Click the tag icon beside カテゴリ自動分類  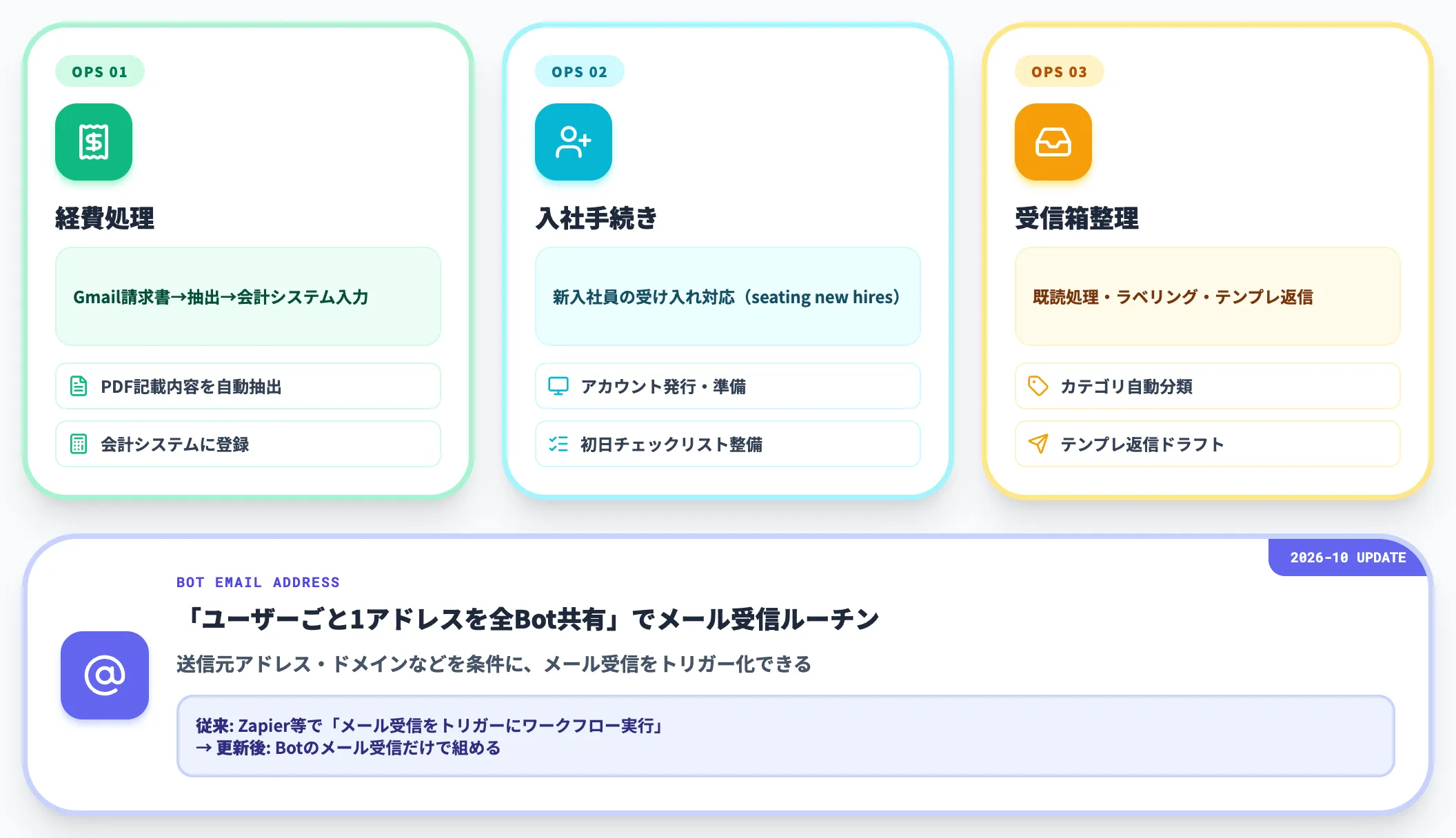1038,386
